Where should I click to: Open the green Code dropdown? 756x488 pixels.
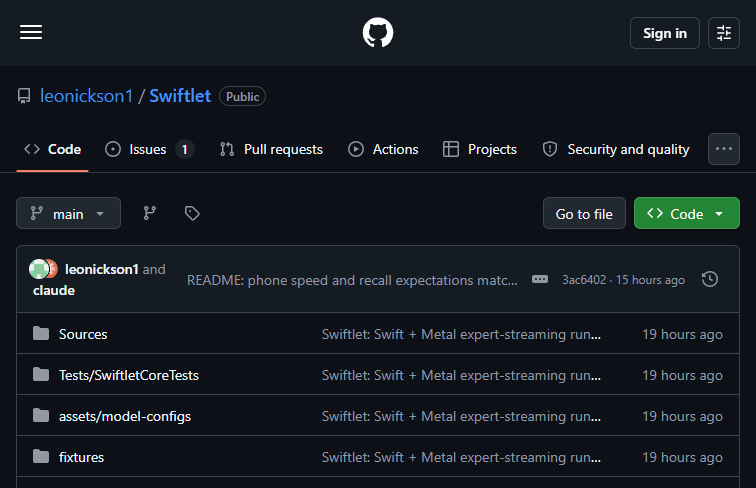pos(687,213)
